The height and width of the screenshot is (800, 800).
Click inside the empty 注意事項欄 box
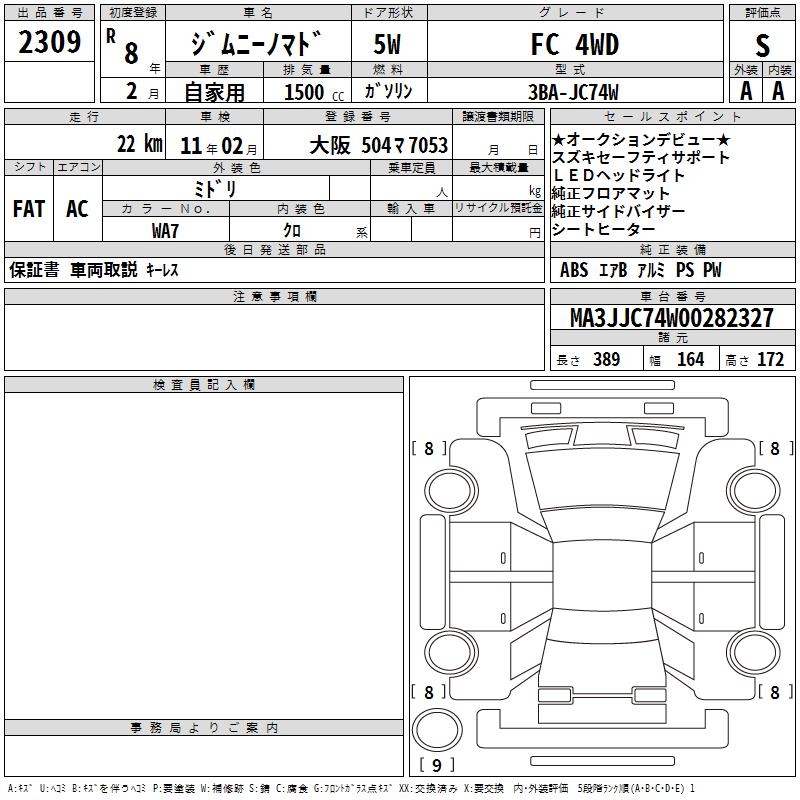tap(274, 338)
